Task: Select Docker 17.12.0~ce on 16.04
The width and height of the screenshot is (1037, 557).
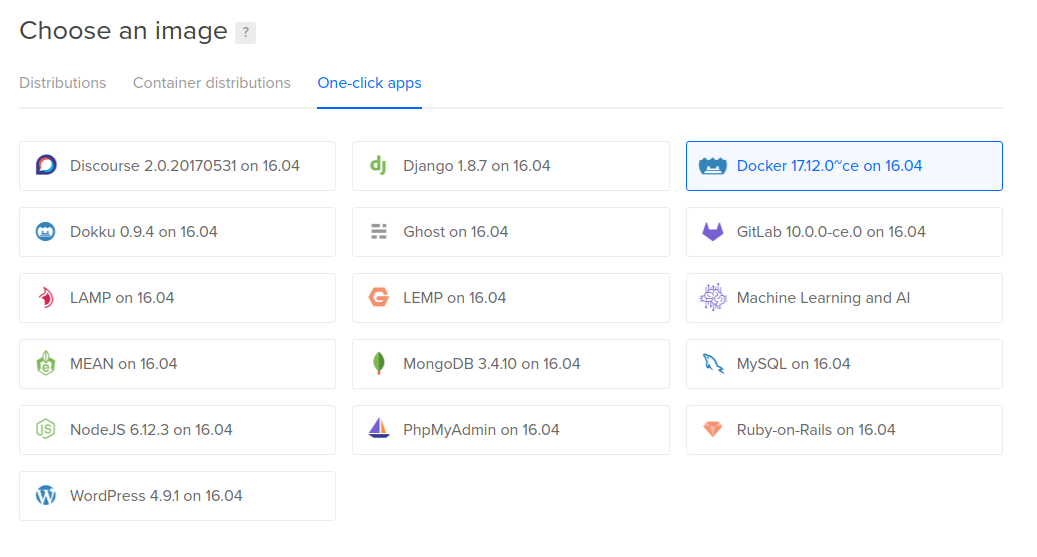Action: click(844, 166)
